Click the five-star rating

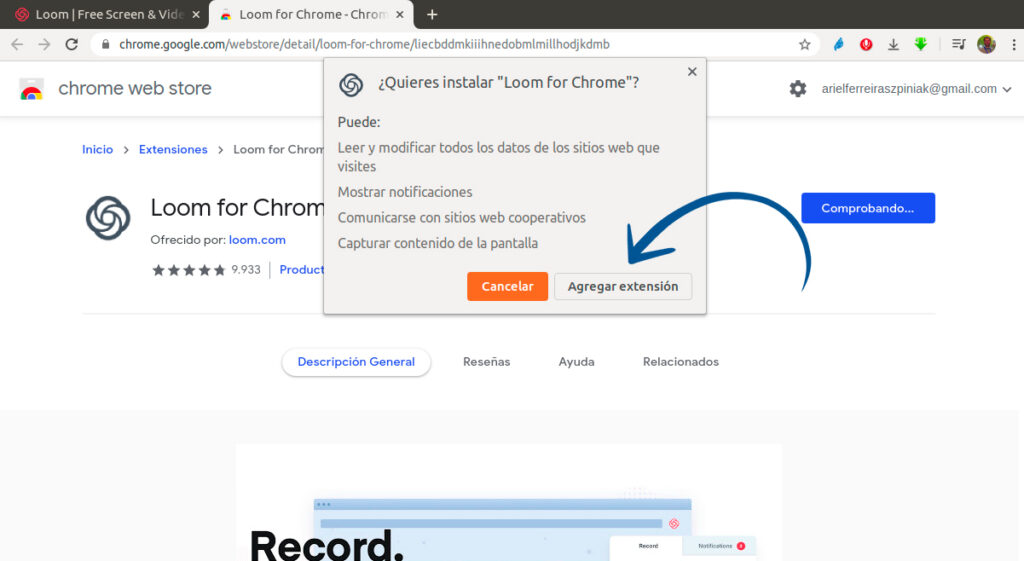pos(188,270)
